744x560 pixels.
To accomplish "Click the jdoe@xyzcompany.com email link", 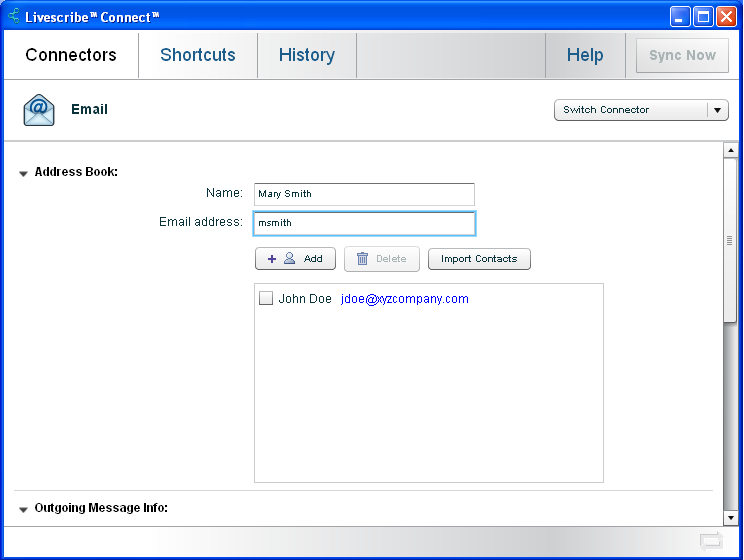I will 404,299.
